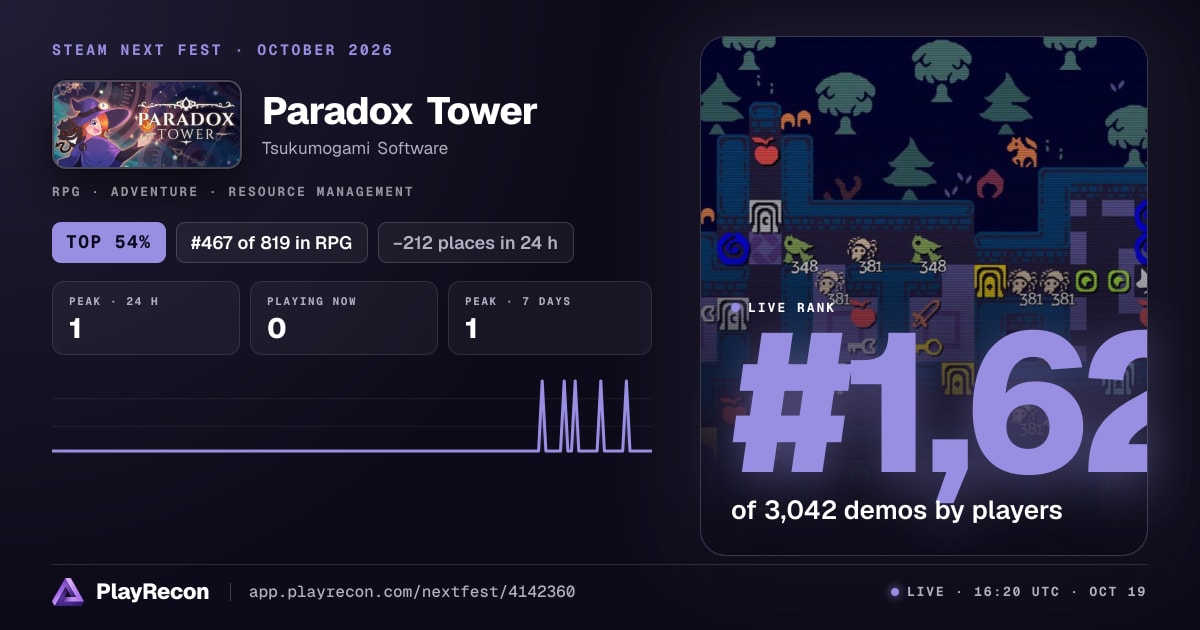
Task: Click the live status dot in footer
Action: 895,592
